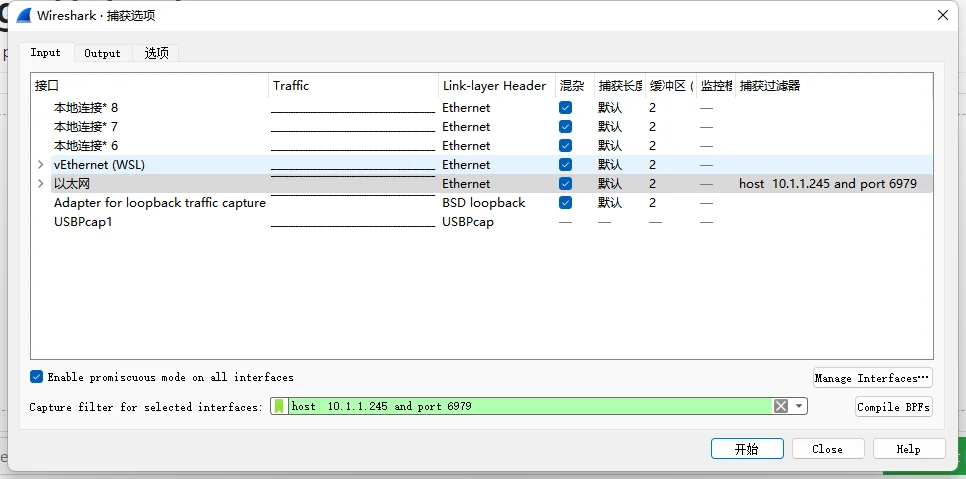
Task: Select the vEthernet (WSL) interface
Action: tap(99, 165)
